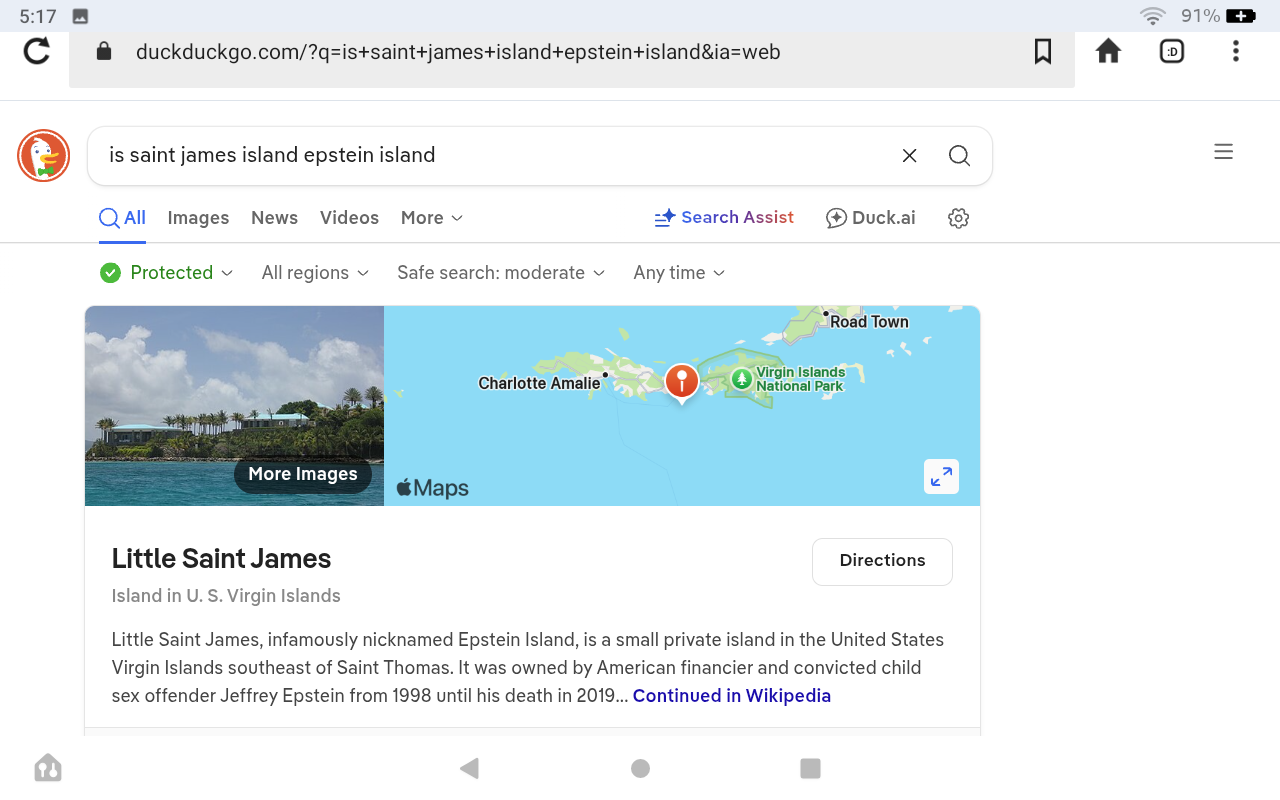Viewport: 1280px width, 800px height.
Task: Clear the search query with X
Action: [x=909, y=156]
